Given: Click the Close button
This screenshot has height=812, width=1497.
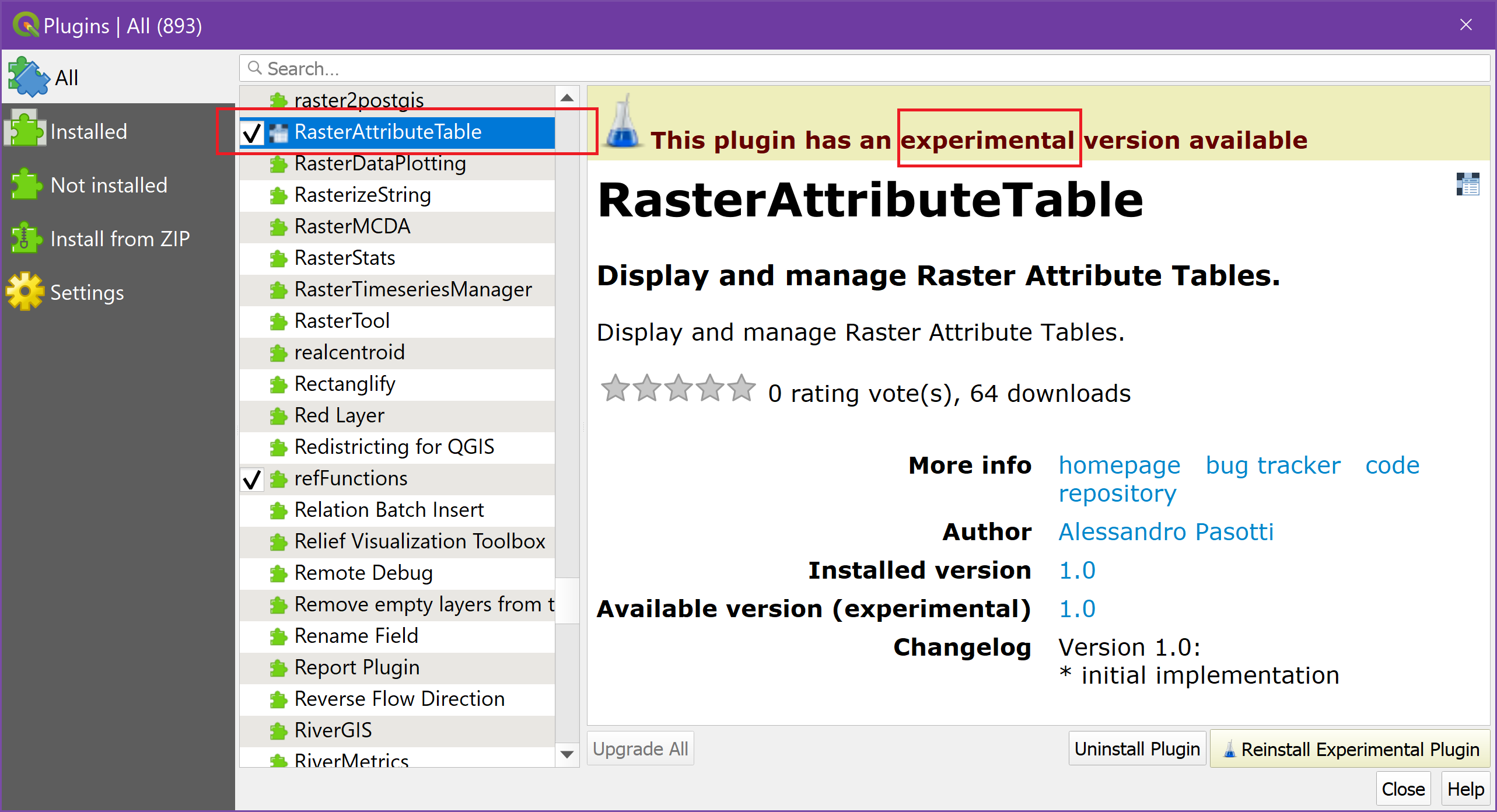Looking at the screenshot, I should (1403, 789).
